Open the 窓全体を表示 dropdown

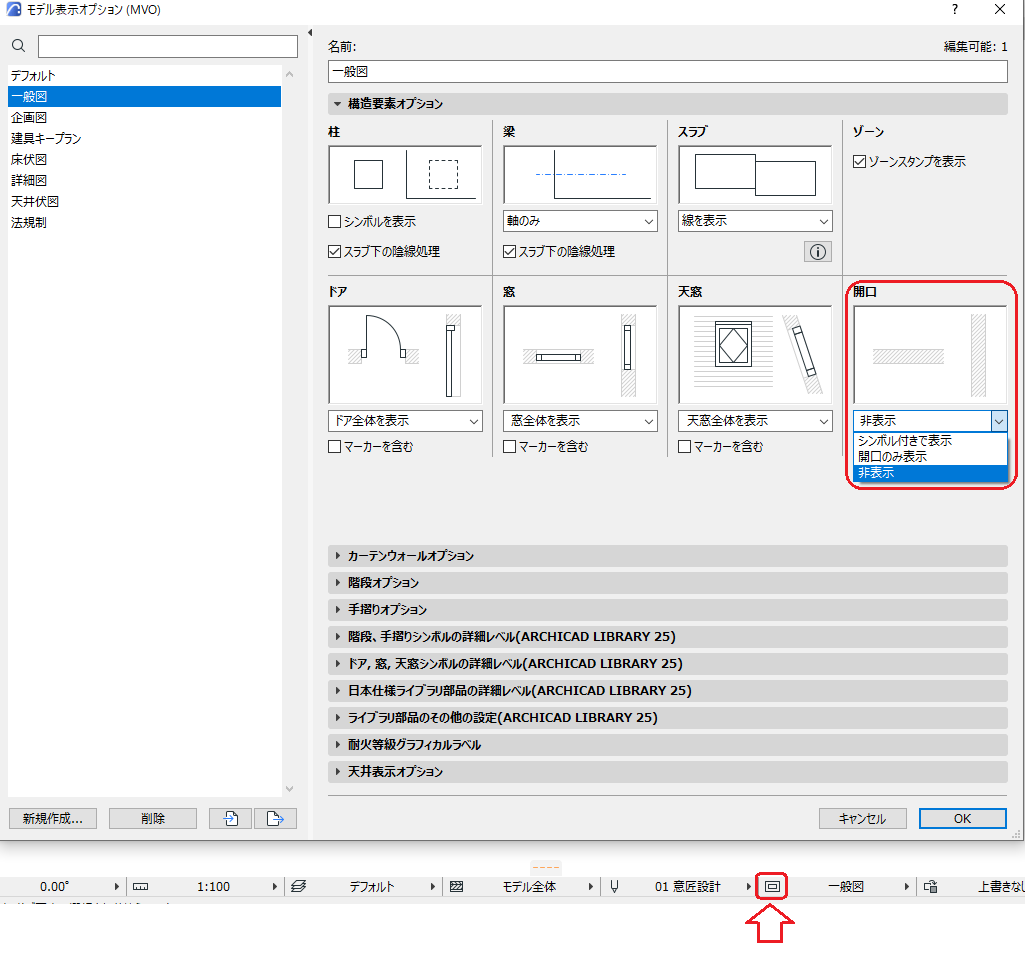coord(580,420)
